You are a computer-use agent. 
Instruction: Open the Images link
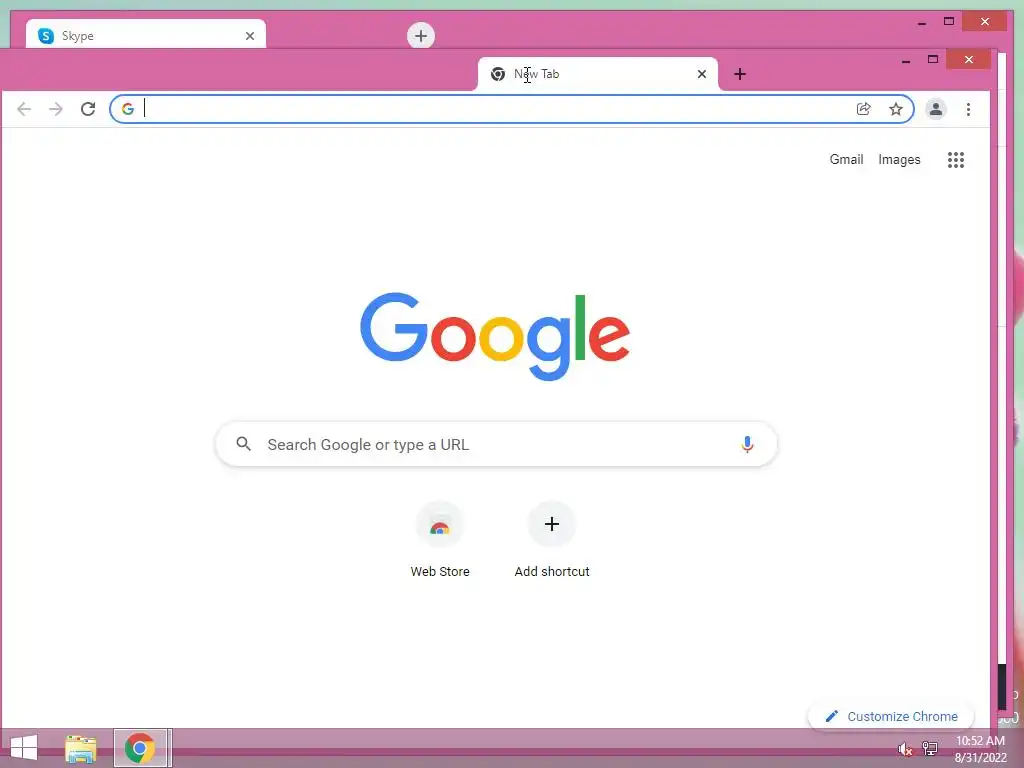899,159
